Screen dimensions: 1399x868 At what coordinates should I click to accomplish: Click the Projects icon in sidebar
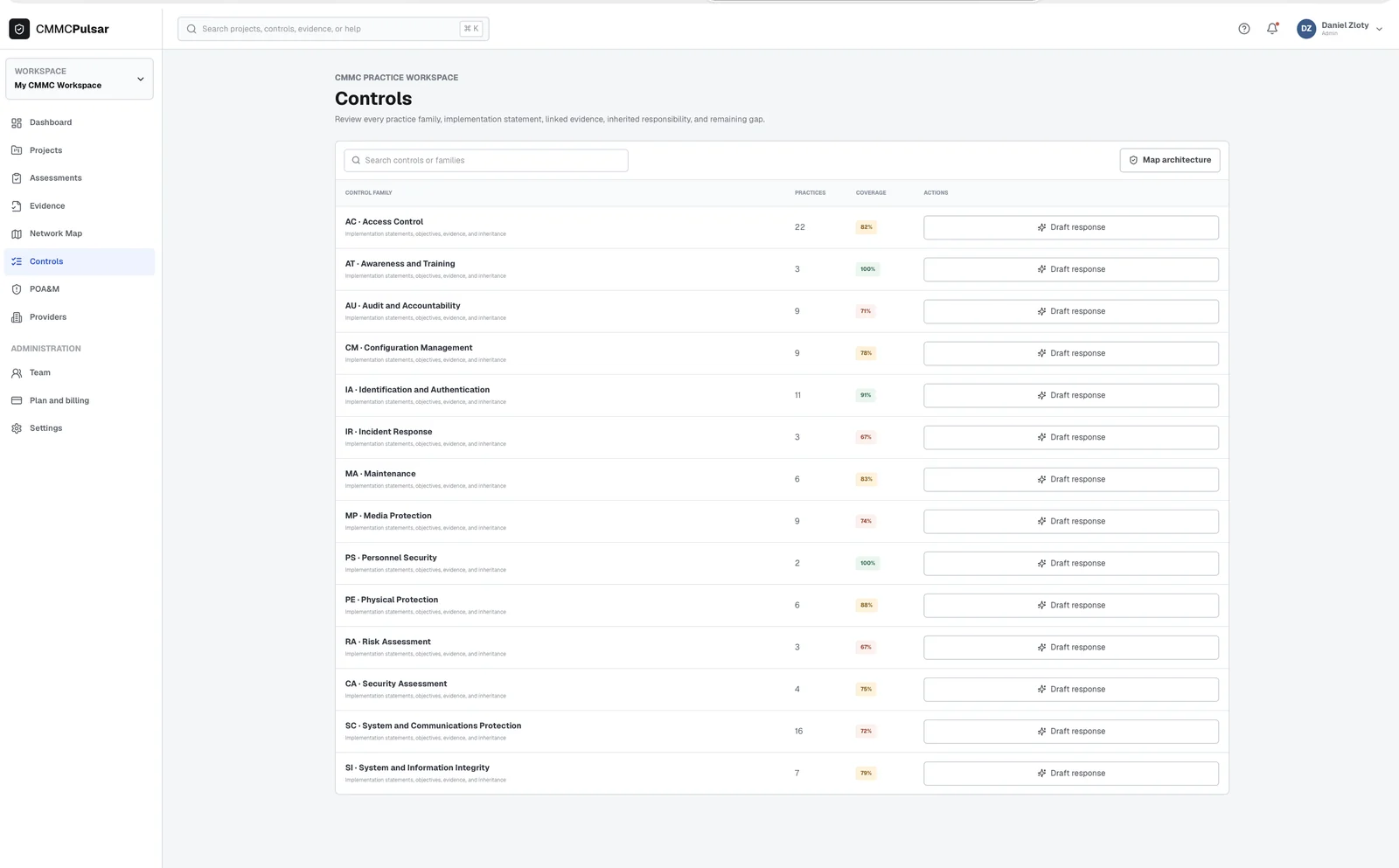[17, 150]
